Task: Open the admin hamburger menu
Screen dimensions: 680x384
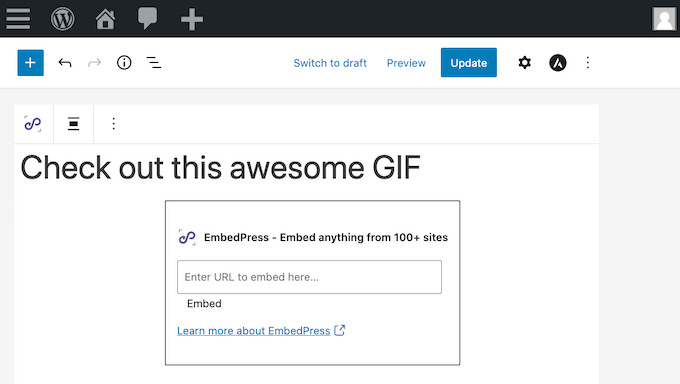Action: 18,19
